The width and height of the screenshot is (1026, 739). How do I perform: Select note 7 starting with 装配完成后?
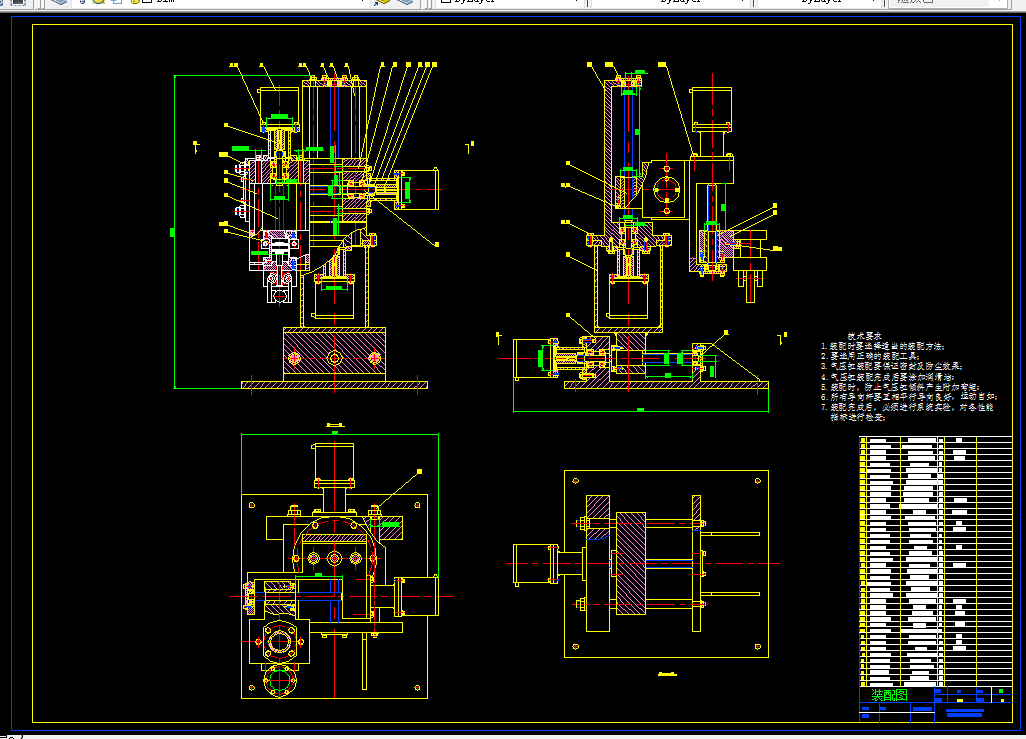[x=908, y=412]
